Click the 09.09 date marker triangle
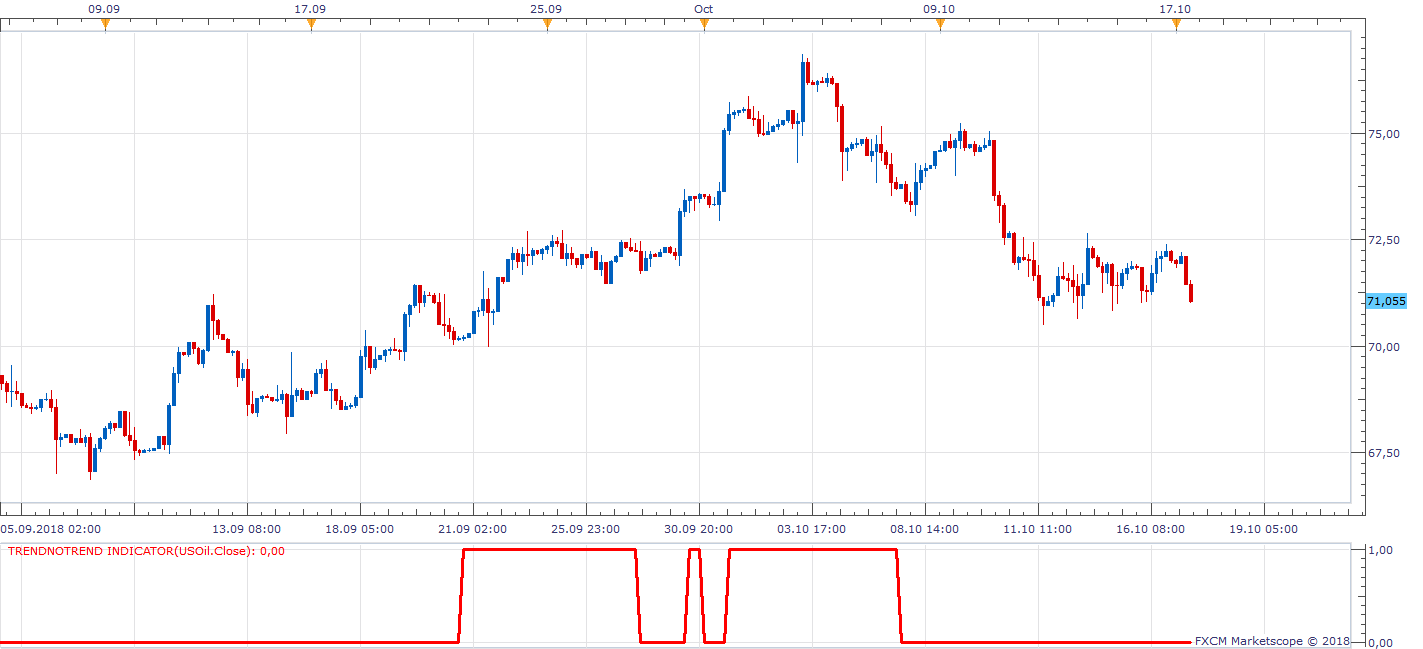Screen dimensions: 1423x649 (x=105, y=25)
